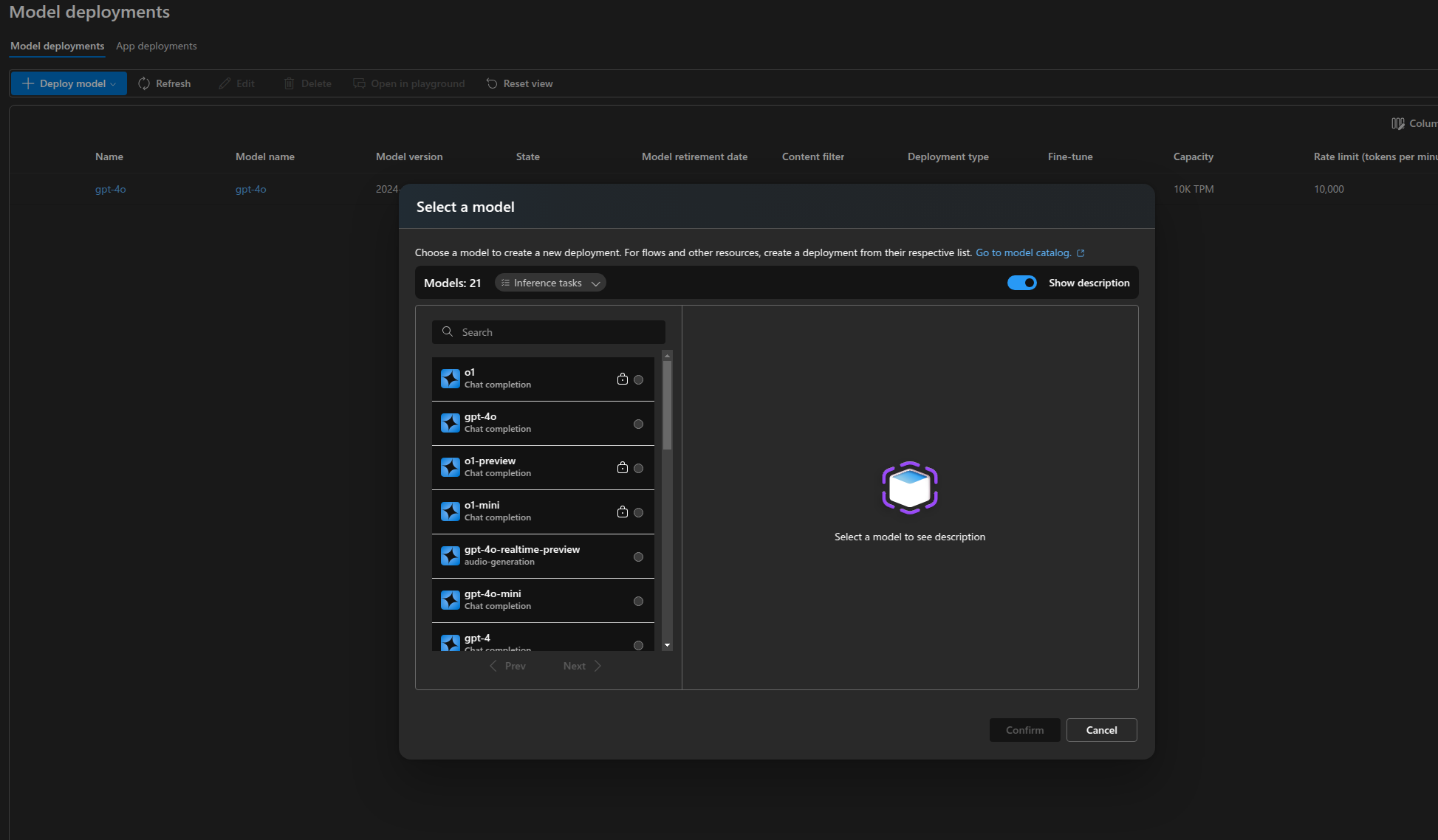Image resolution: width=1438 pixels, height=840 pixels.
Task: Click the Model name column header
Action: (x=265, y=156)
